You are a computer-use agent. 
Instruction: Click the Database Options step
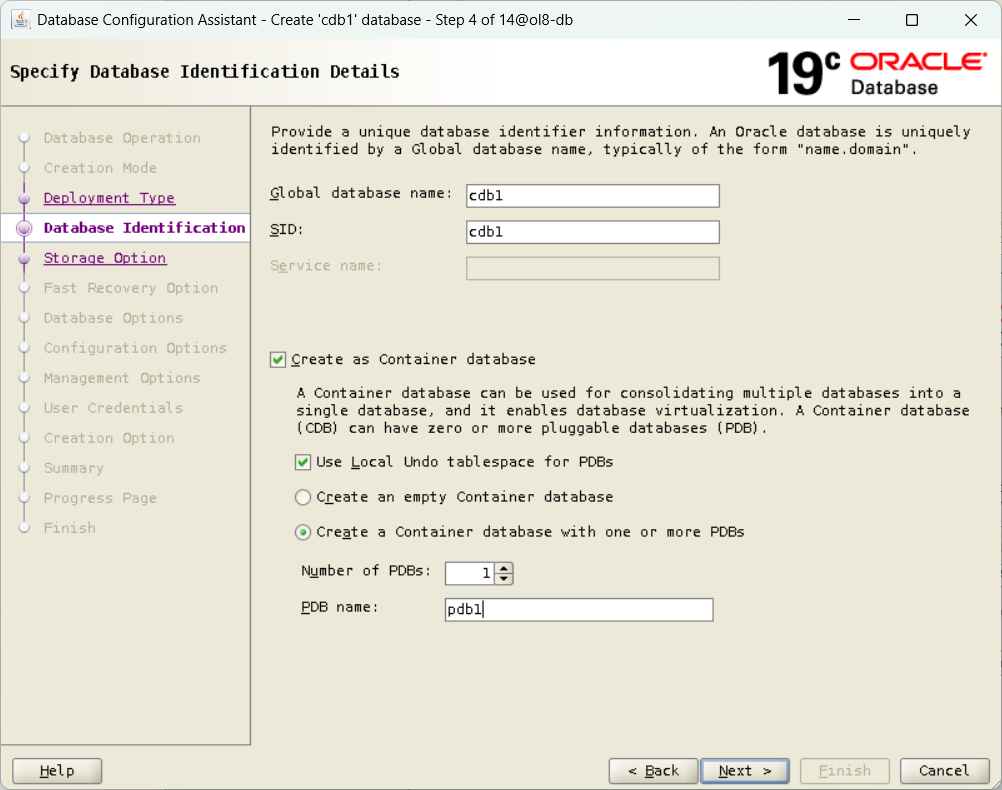point(113,318)
